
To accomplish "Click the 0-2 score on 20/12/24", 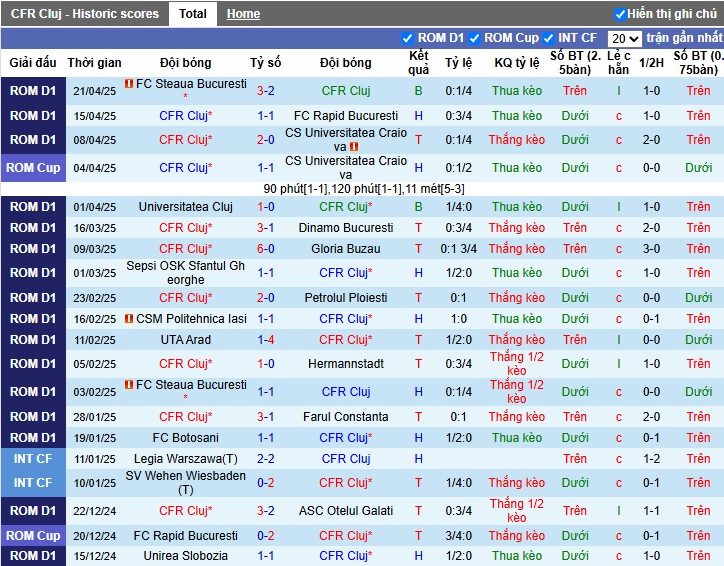I will click(x=265, y=536).
